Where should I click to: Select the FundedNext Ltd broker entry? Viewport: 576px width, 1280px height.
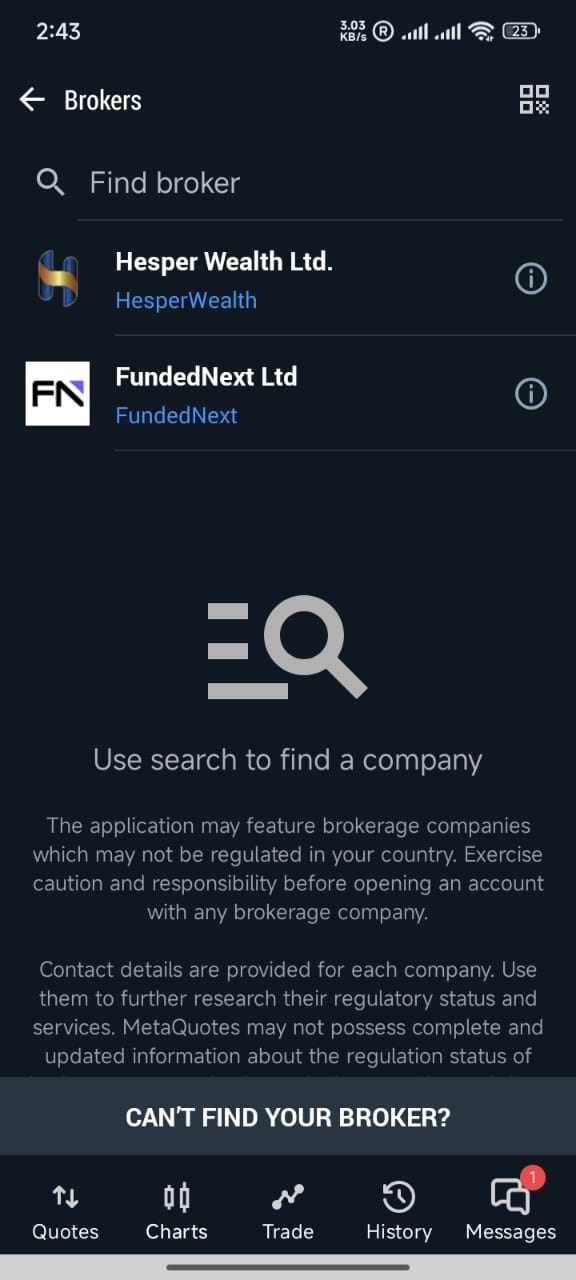pos(288,394)
